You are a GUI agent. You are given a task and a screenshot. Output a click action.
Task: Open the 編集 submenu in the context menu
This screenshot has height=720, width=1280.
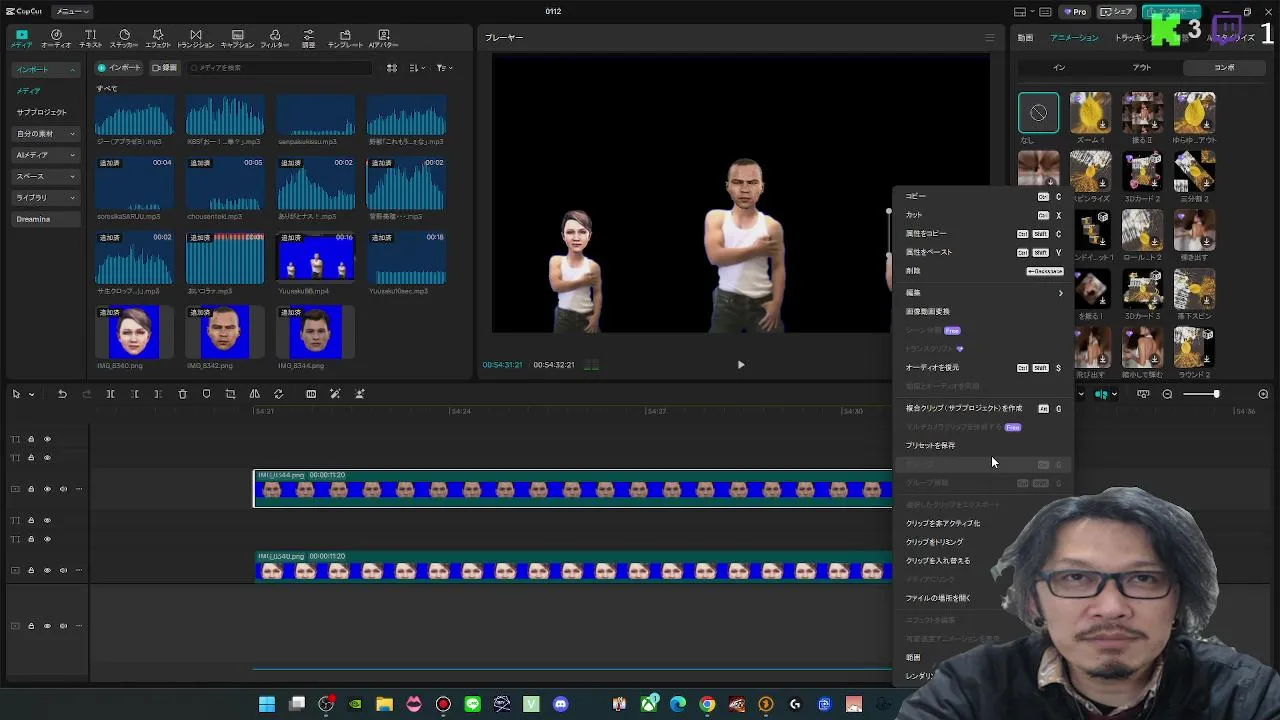[983, 293]
